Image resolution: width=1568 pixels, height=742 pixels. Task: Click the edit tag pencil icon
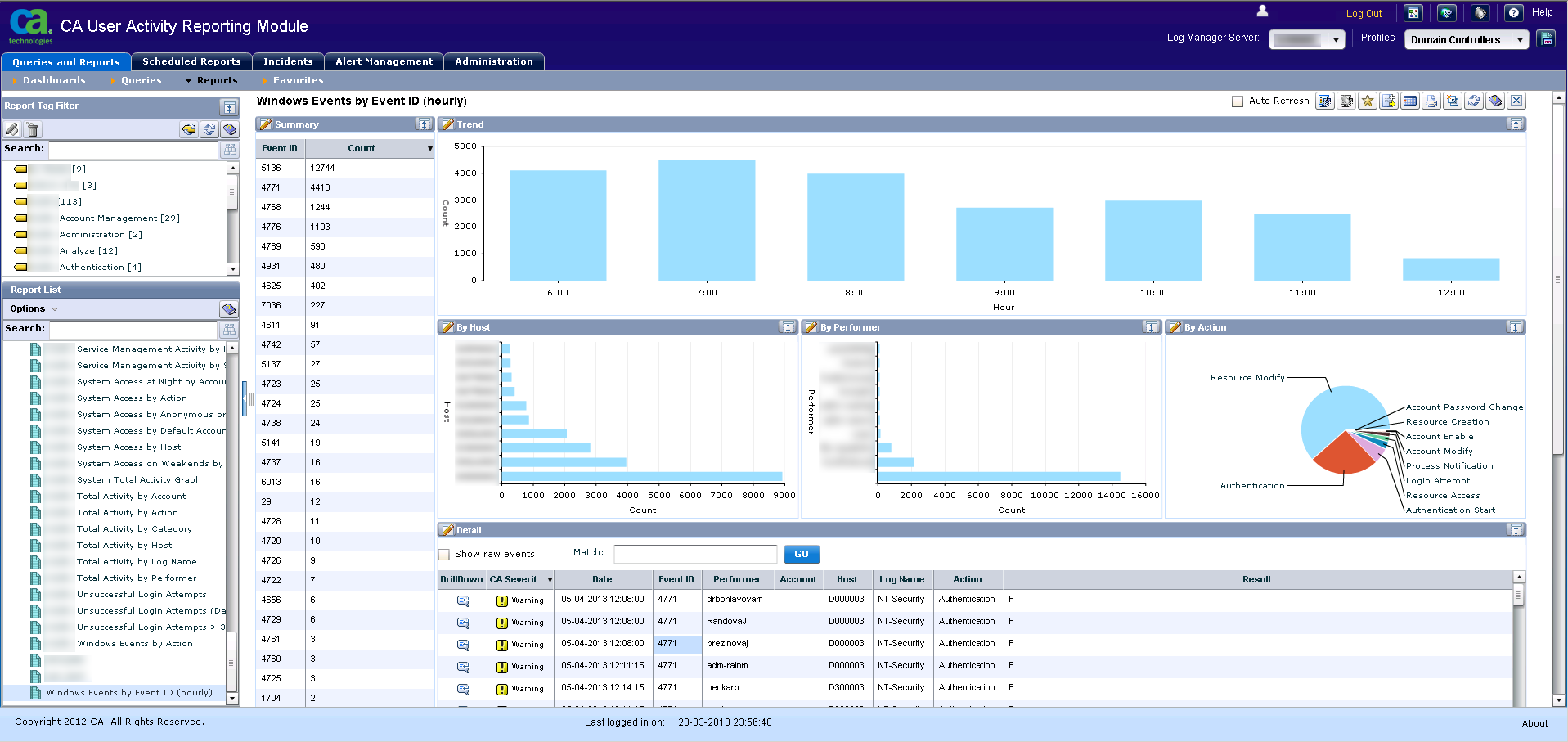[11, 129]
